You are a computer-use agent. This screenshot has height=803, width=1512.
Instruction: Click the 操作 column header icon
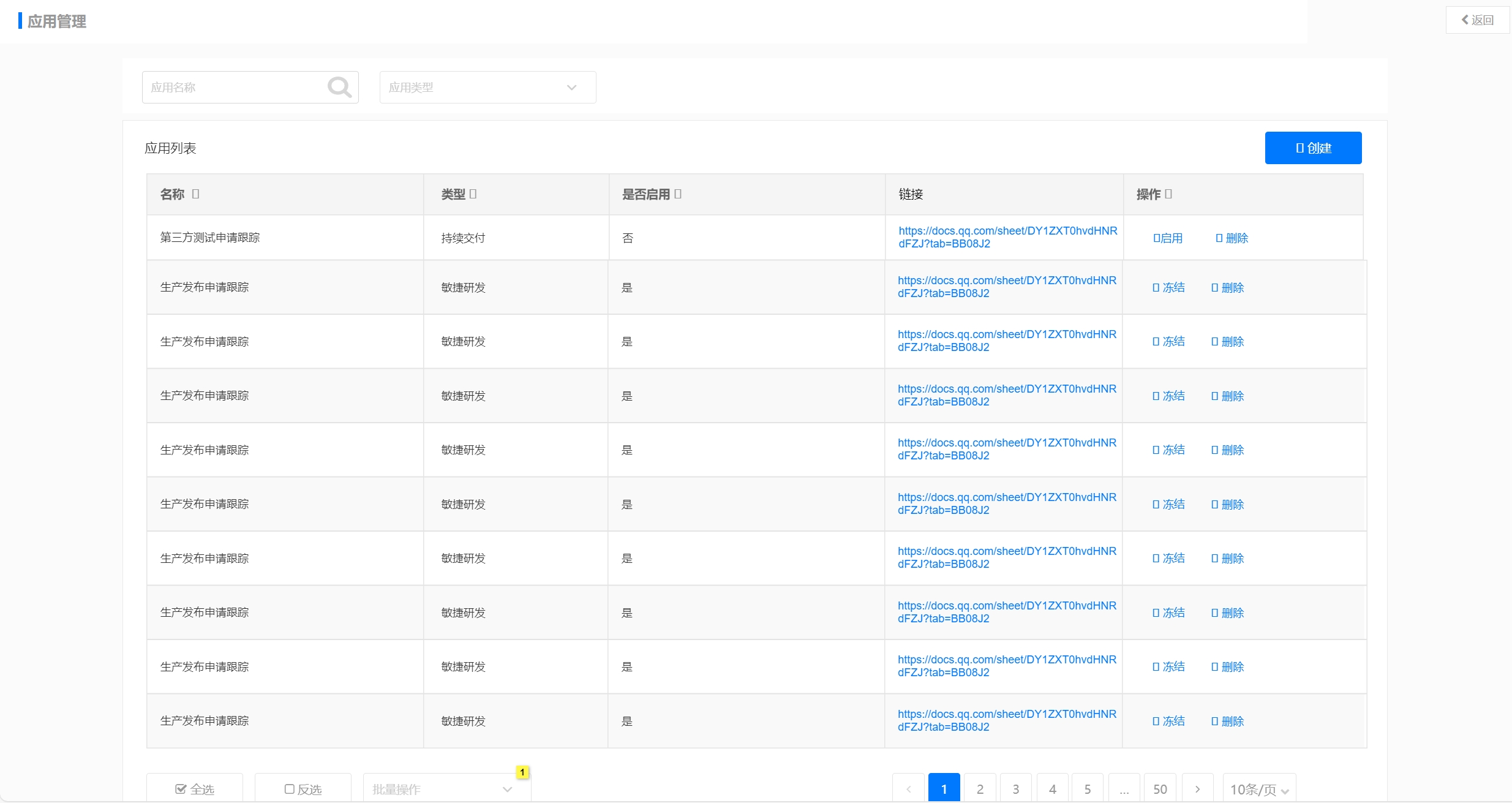click(1168, 194)
